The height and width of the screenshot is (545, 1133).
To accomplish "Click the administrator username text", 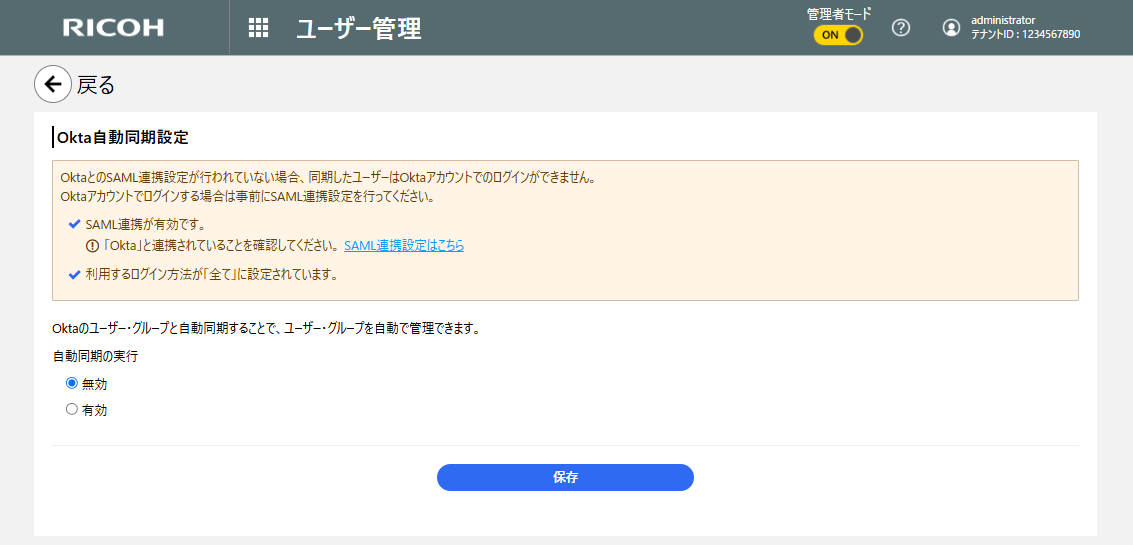I will coord(1003,20).
